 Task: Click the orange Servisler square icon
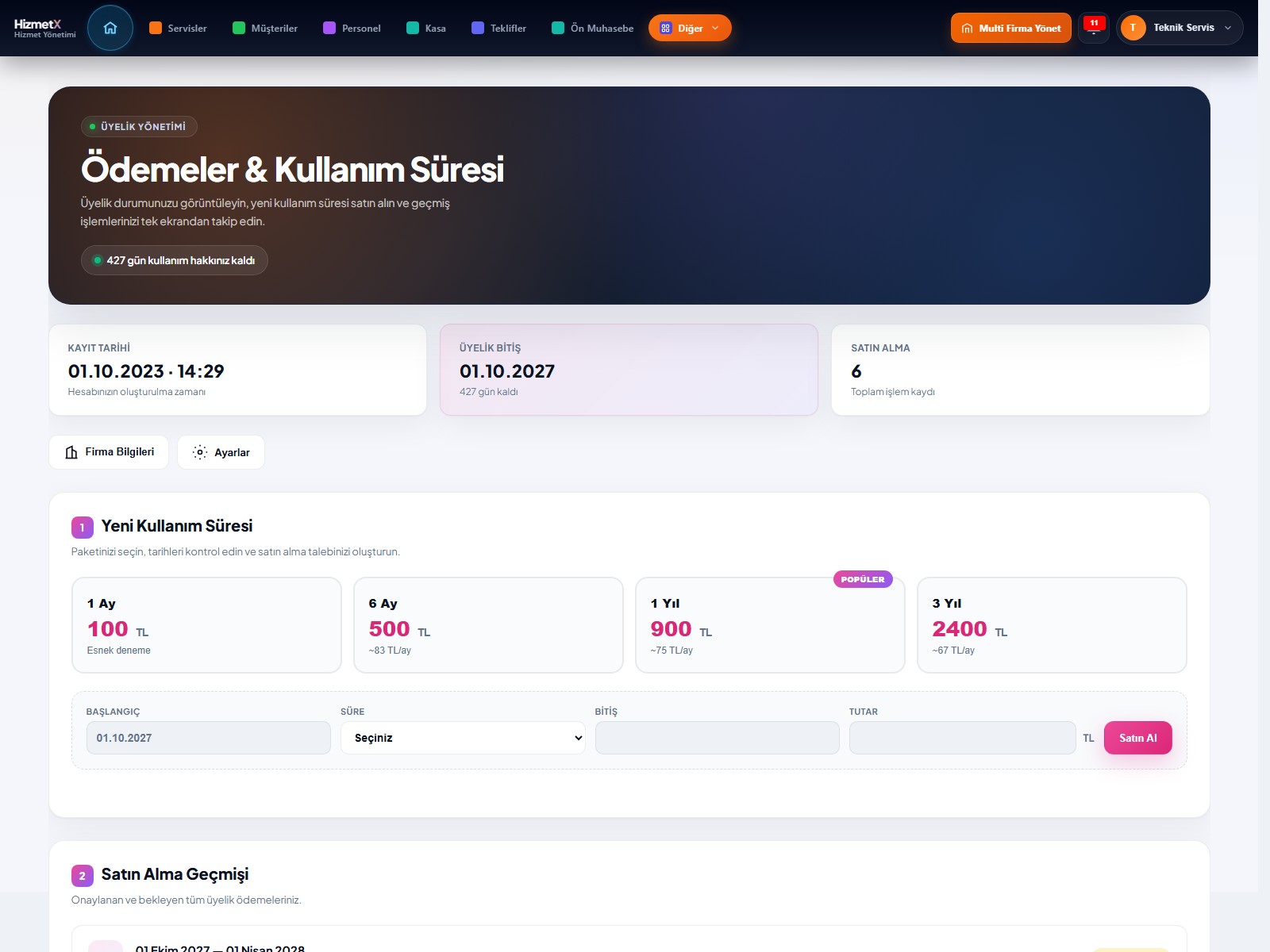(x=156, y=28)
